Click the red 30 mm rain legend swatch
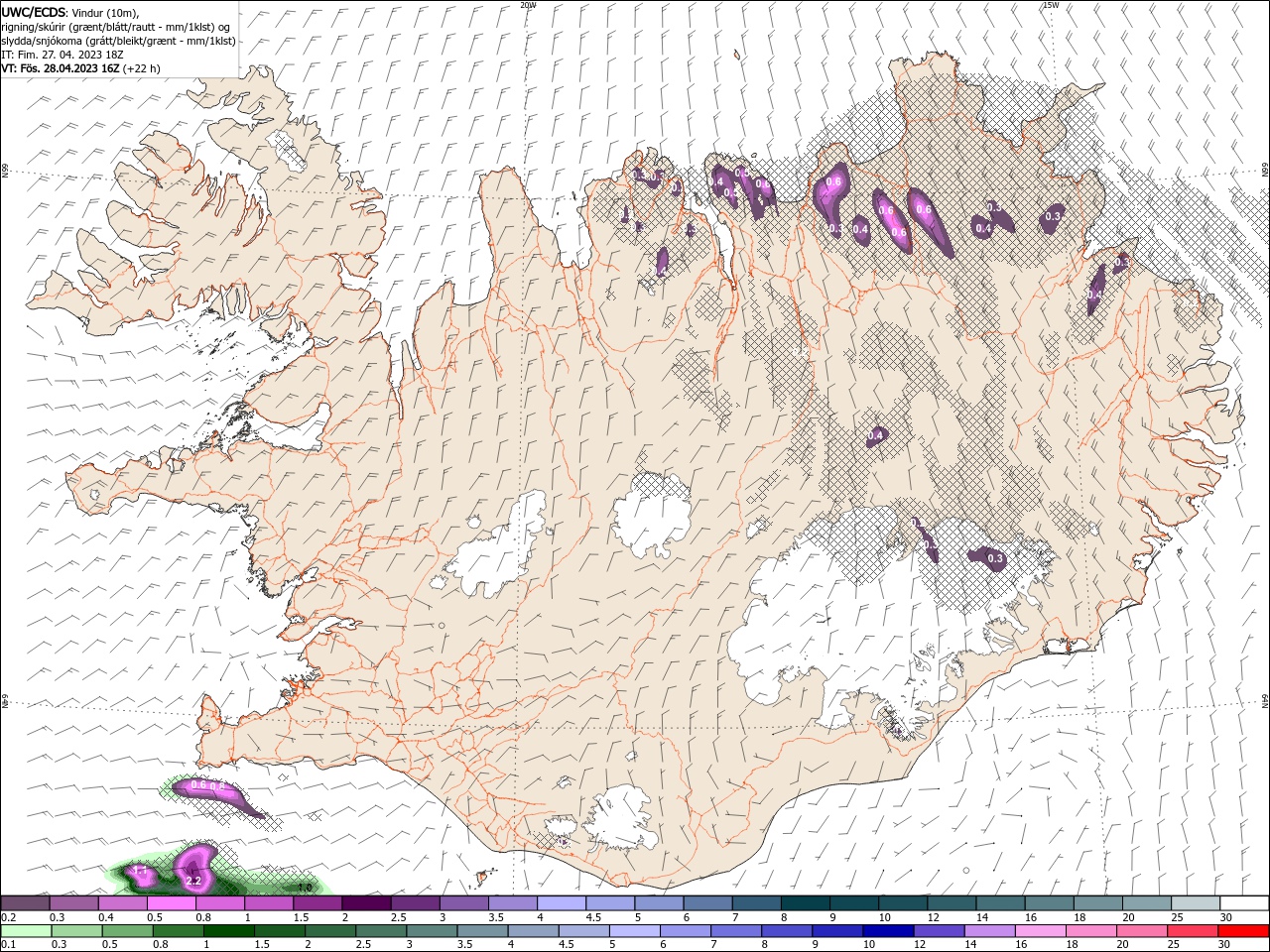The height and width of the screenshot is (952, 1270). 1244,931
